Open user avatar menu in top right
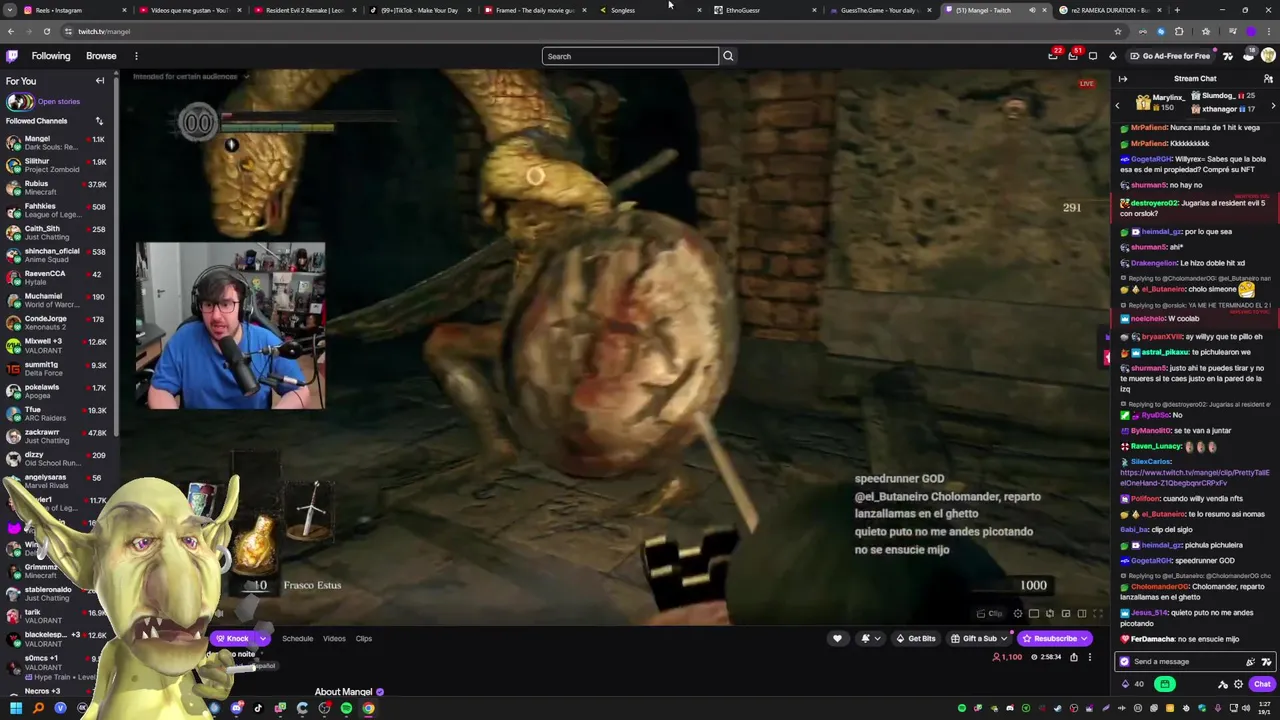 (x=1268, y=56)
